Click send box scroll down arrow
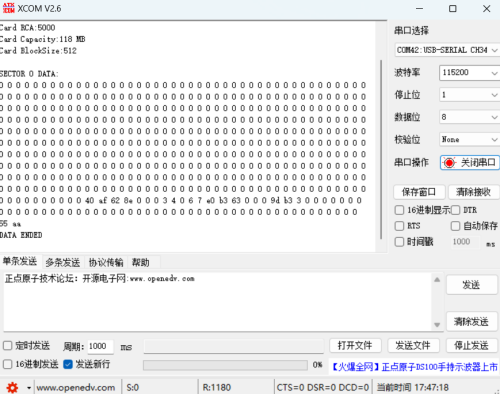 [x=437, y=324]
